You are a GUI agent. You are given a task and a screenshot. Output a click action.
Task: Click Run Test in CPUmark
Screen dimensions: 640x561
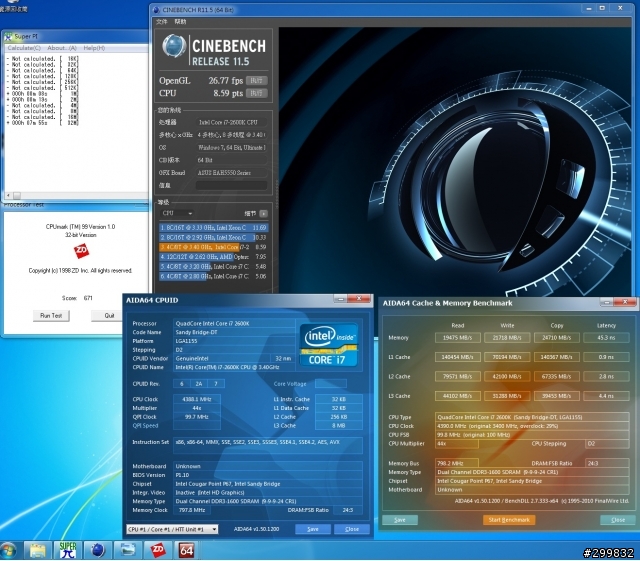[x=51, y=316]
